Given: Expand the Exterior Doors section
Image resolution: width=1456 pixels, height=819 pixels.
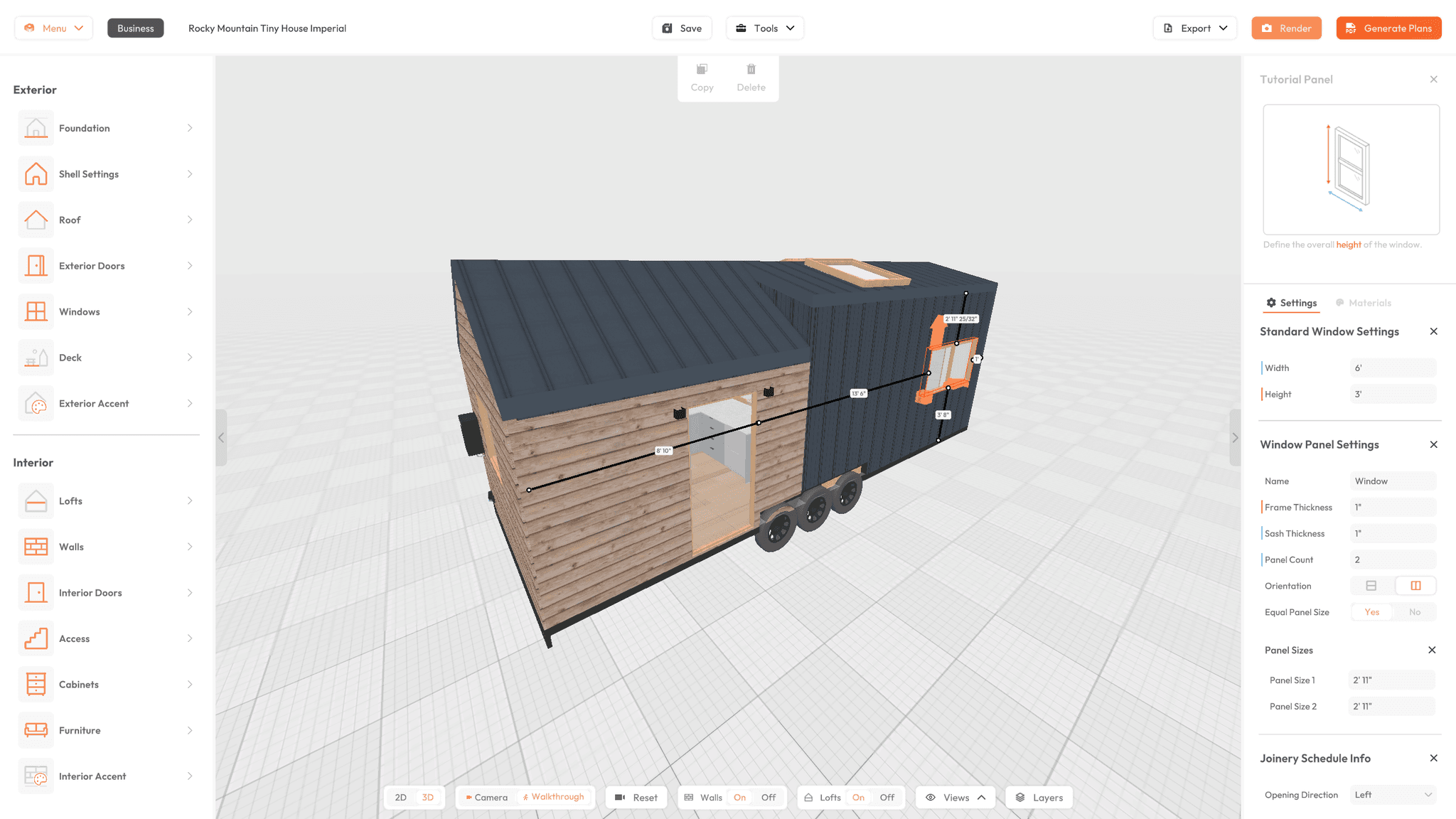Looking at the screenshot, I should (36, 265).
